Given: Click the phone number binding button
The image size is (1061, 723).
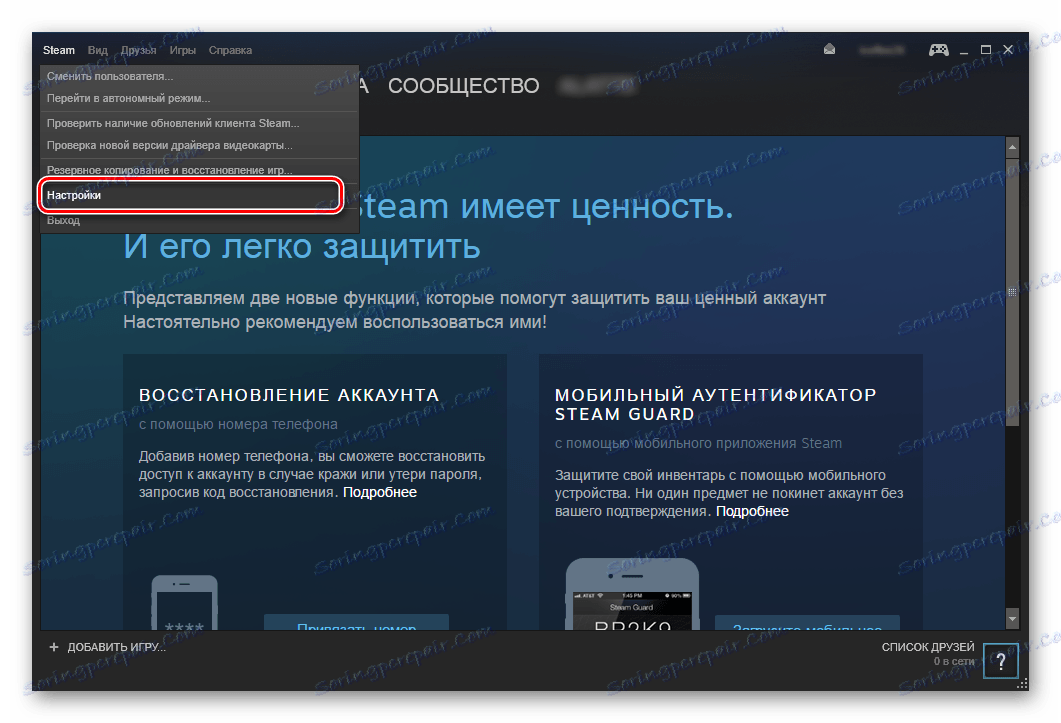Looking at the screenshot, I should [x=357, y=623].
